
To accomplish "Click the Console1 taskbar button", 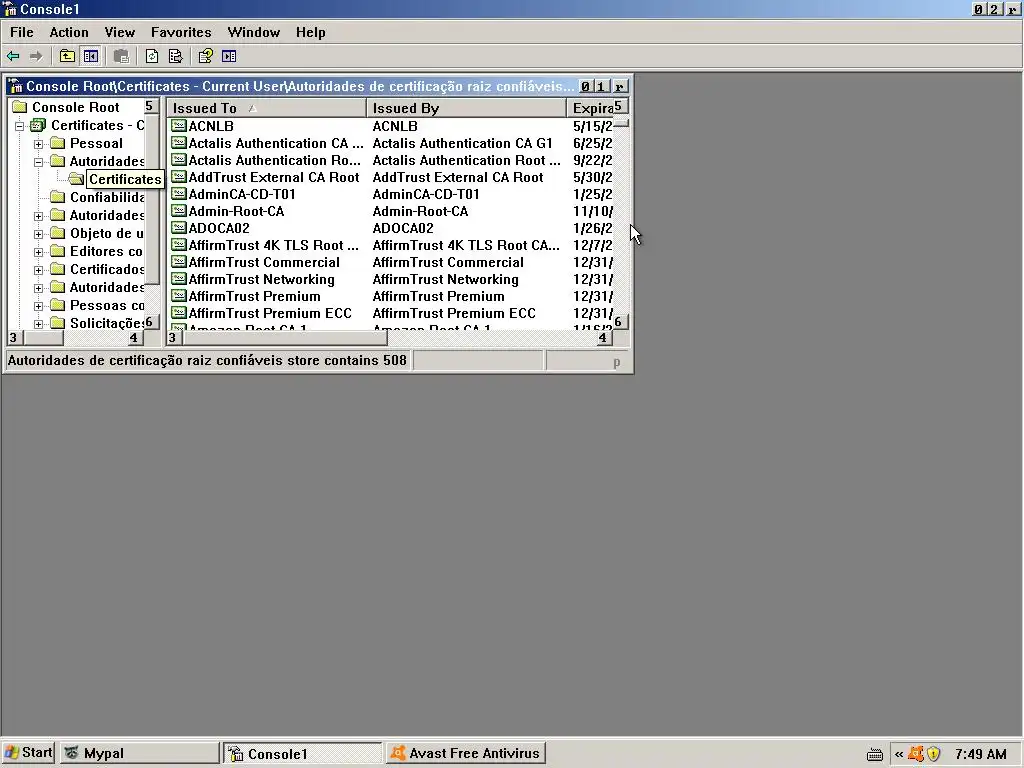I will (x=302, y=753).
